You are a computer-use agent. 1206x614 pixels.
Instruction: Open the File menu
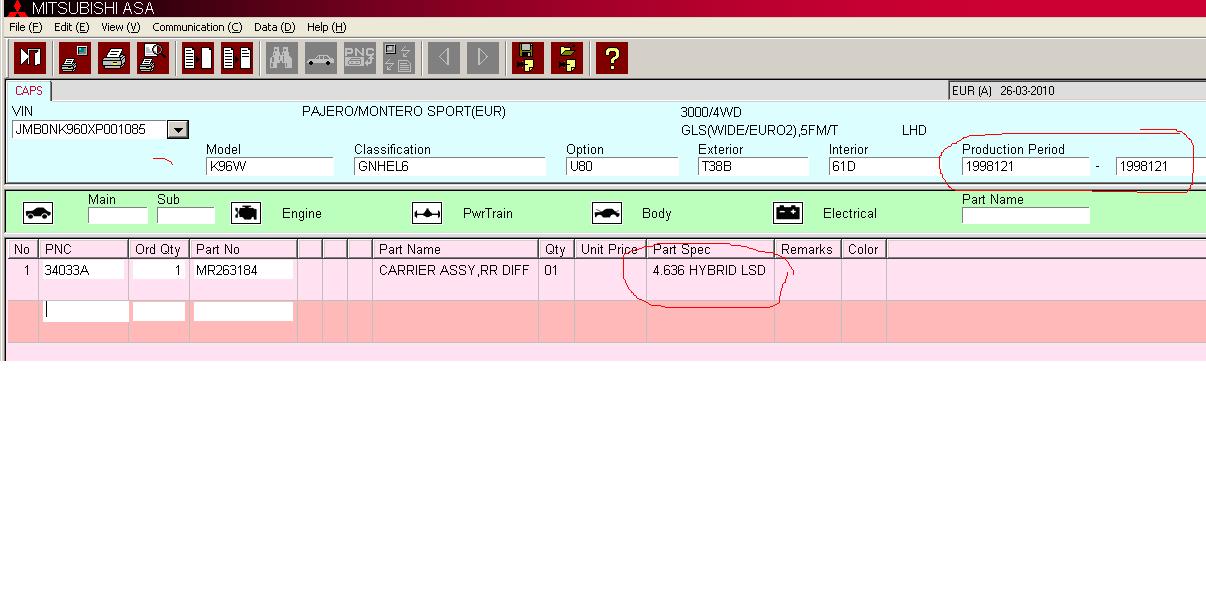25,27
